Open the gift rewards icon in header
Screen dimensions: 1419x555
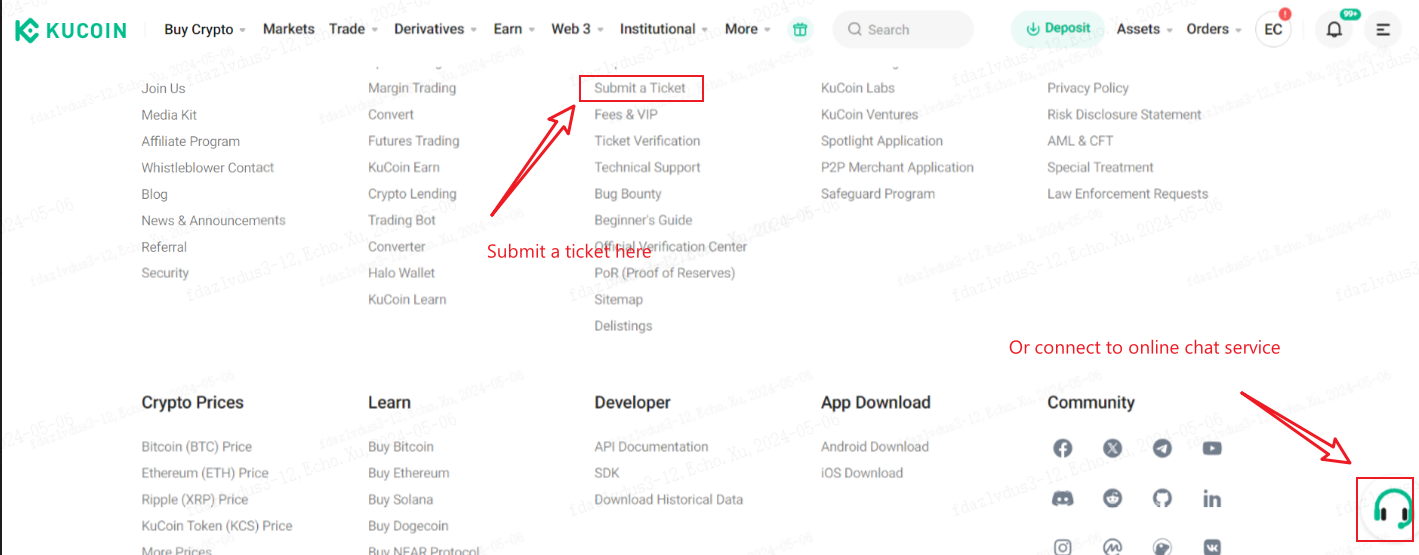pyautogui.click(x=799, y=29)
